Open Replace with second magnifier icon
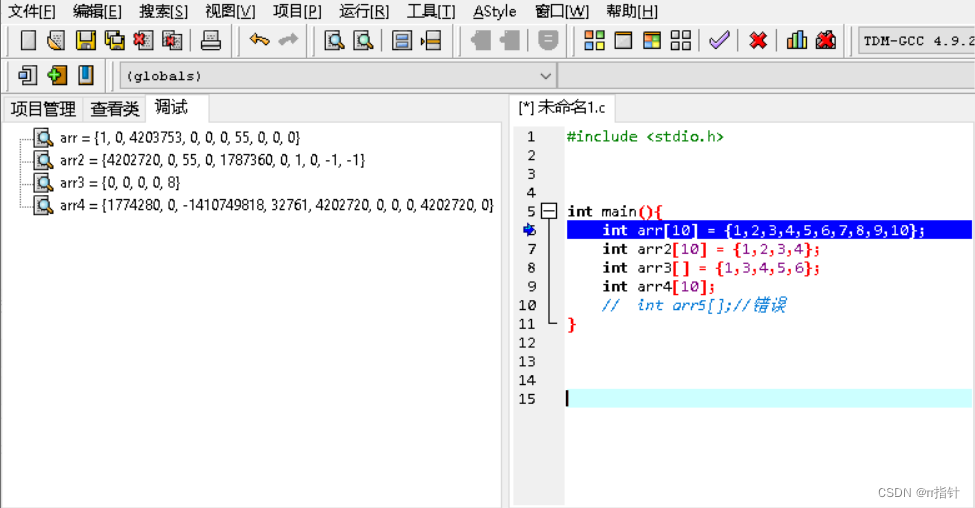Screen dimensions: 975x508 point(363,40)
